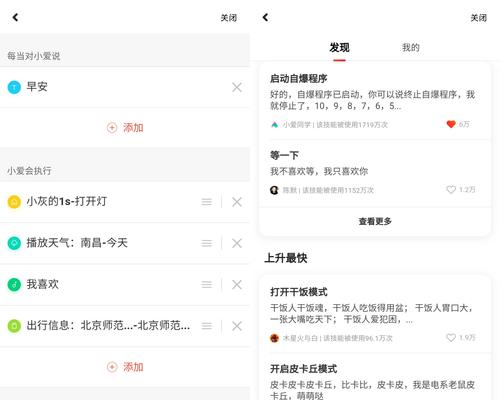Switch to the 发现 tab

coord(339,48)
